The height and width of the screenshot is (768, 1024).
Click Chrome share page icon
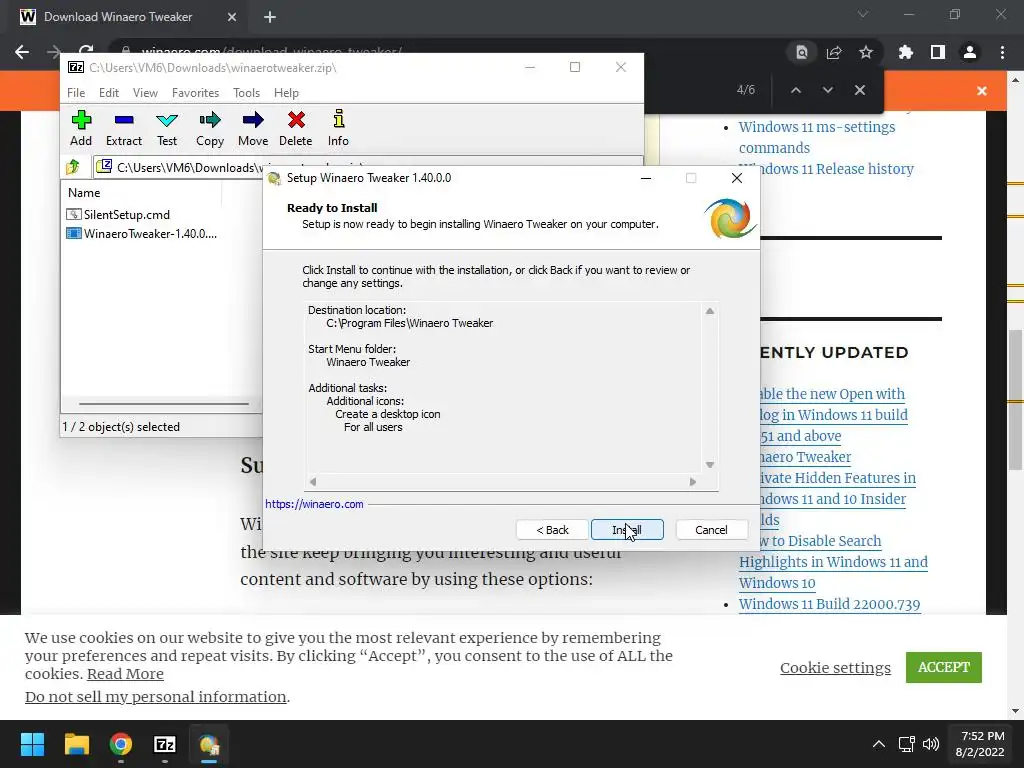(x=834, y=52)
